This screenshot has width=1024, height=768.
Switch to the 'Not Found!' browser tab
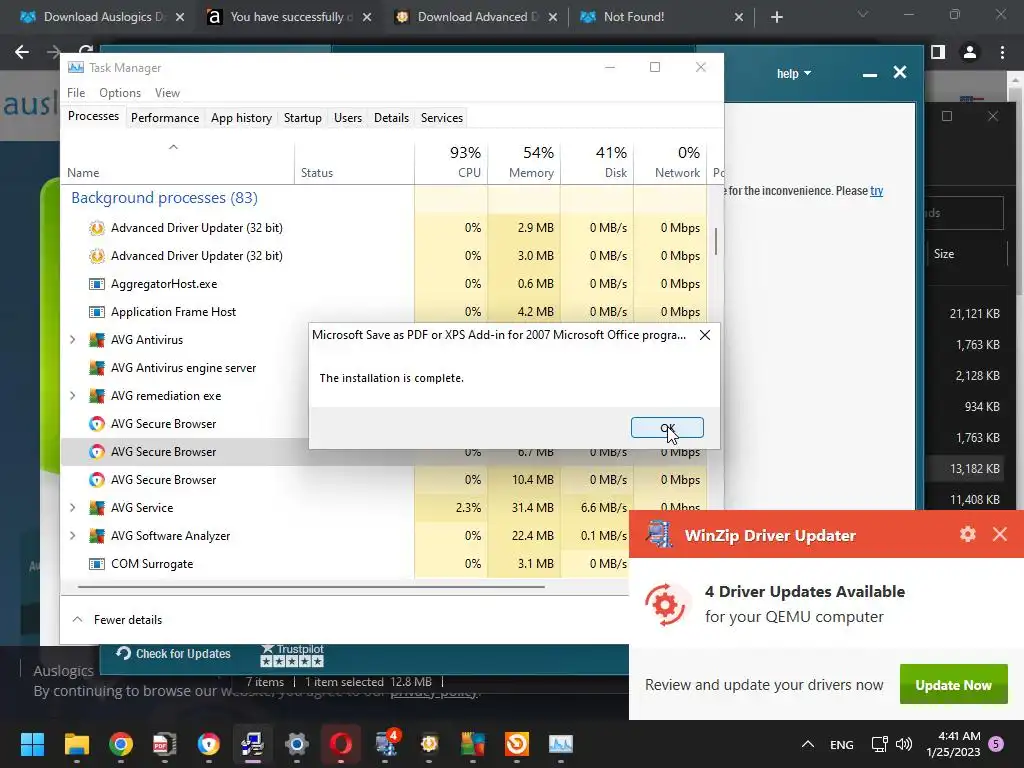660,17
